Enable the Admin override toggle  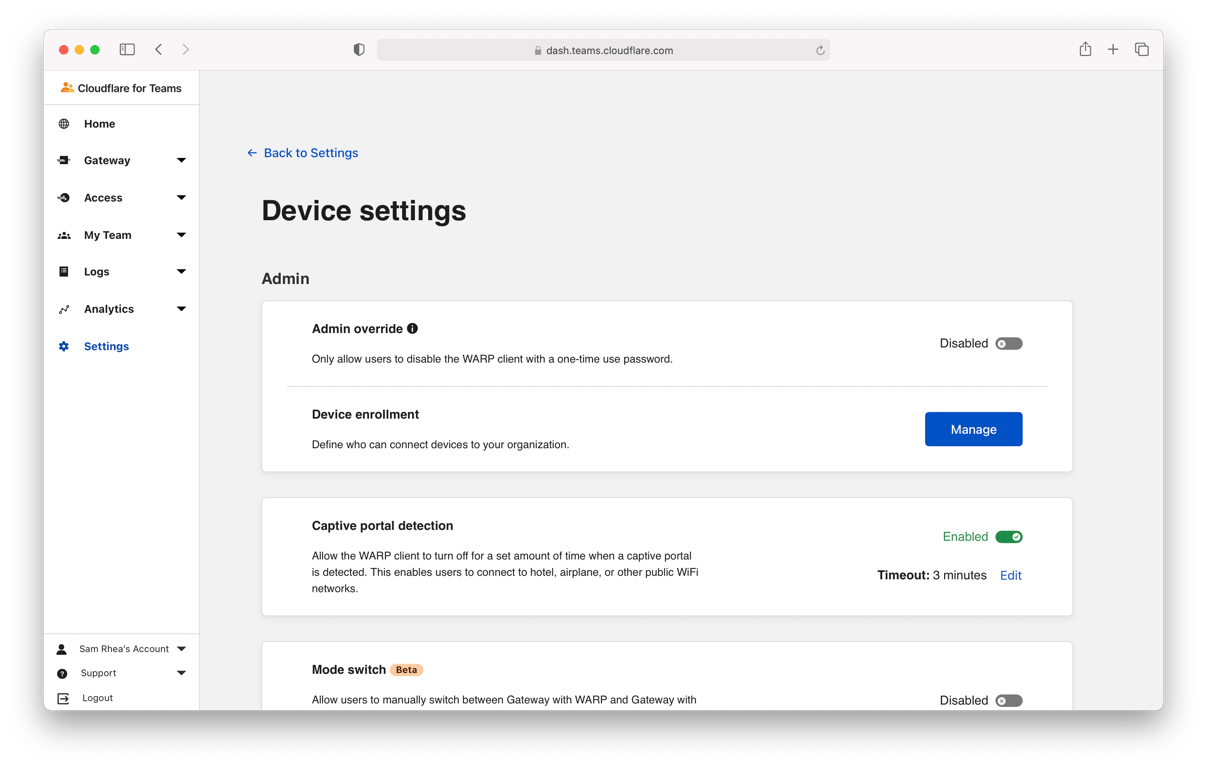1008,343
